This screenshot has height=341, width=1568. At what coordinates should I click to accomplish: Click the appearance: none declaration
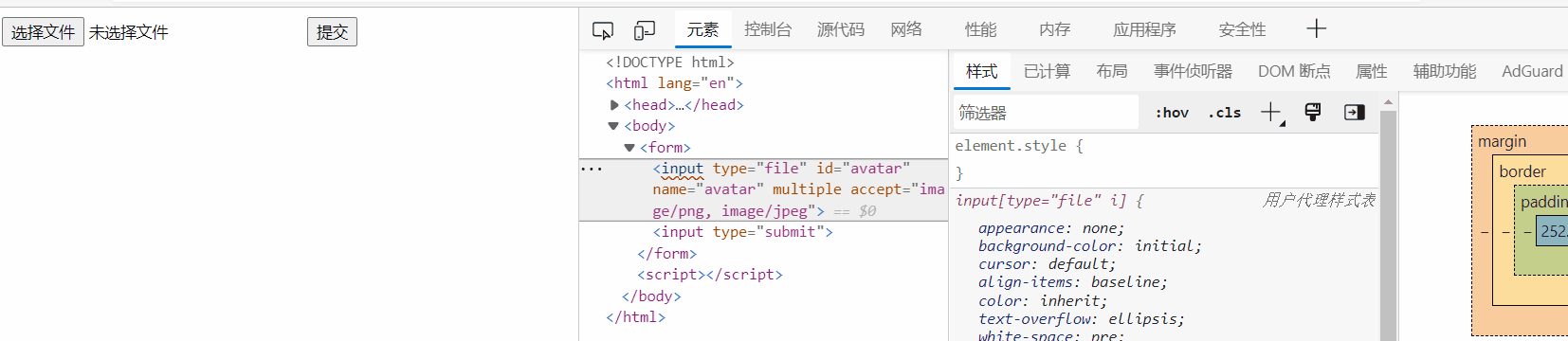click(x=1051, y=228)
